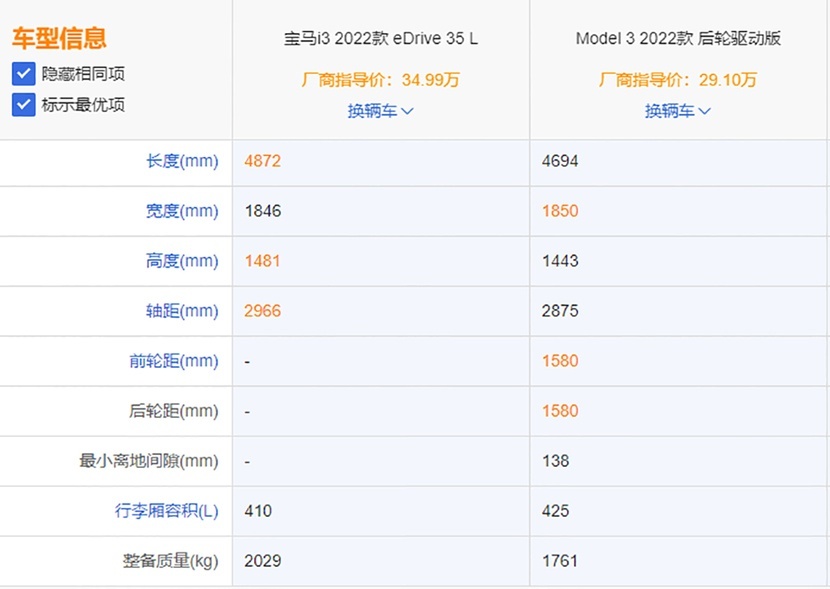Click the 整备质量(kg) row label
The width and height of the screenshot is (830, 589).
(170, 561)
